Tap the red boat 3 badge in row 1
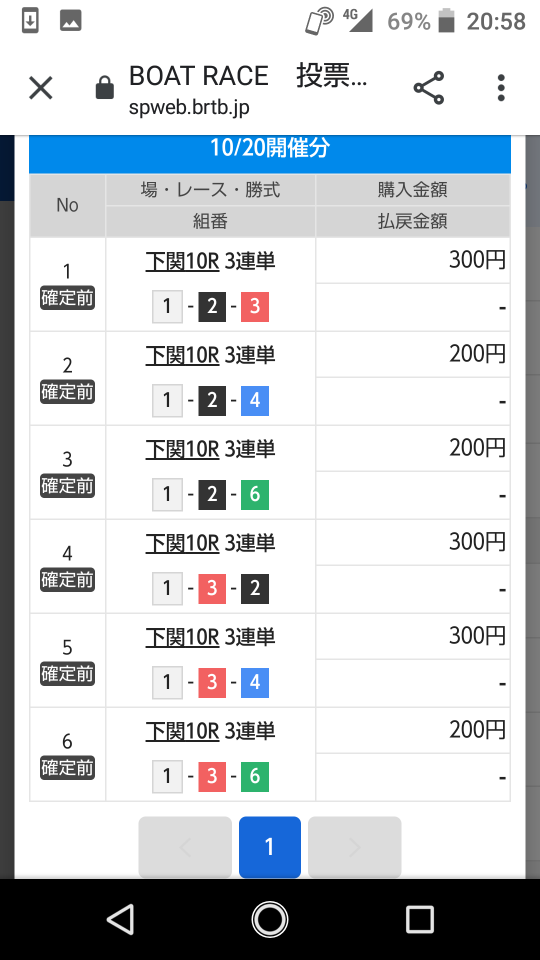The height and width of the screenshot is (960, 540). click(x=255, y=306)
